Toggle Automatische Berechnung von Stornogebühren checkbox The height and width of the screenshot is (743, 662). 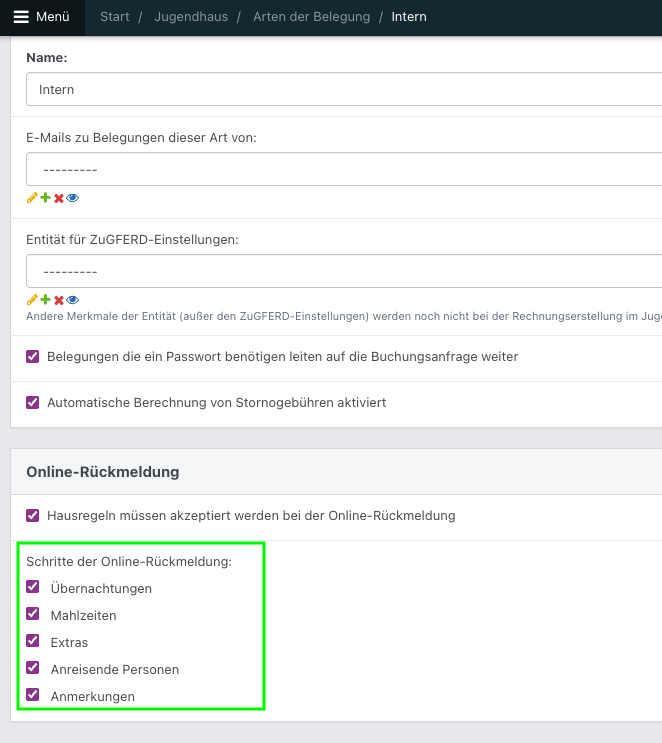pos(33,402)
